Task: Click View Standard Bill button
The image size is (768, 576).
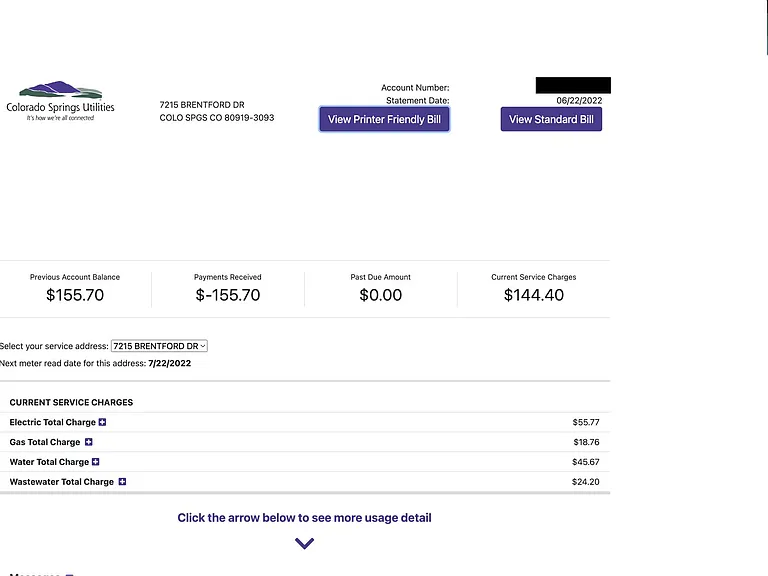Action: pyautogui.click(x=551, y=119)
